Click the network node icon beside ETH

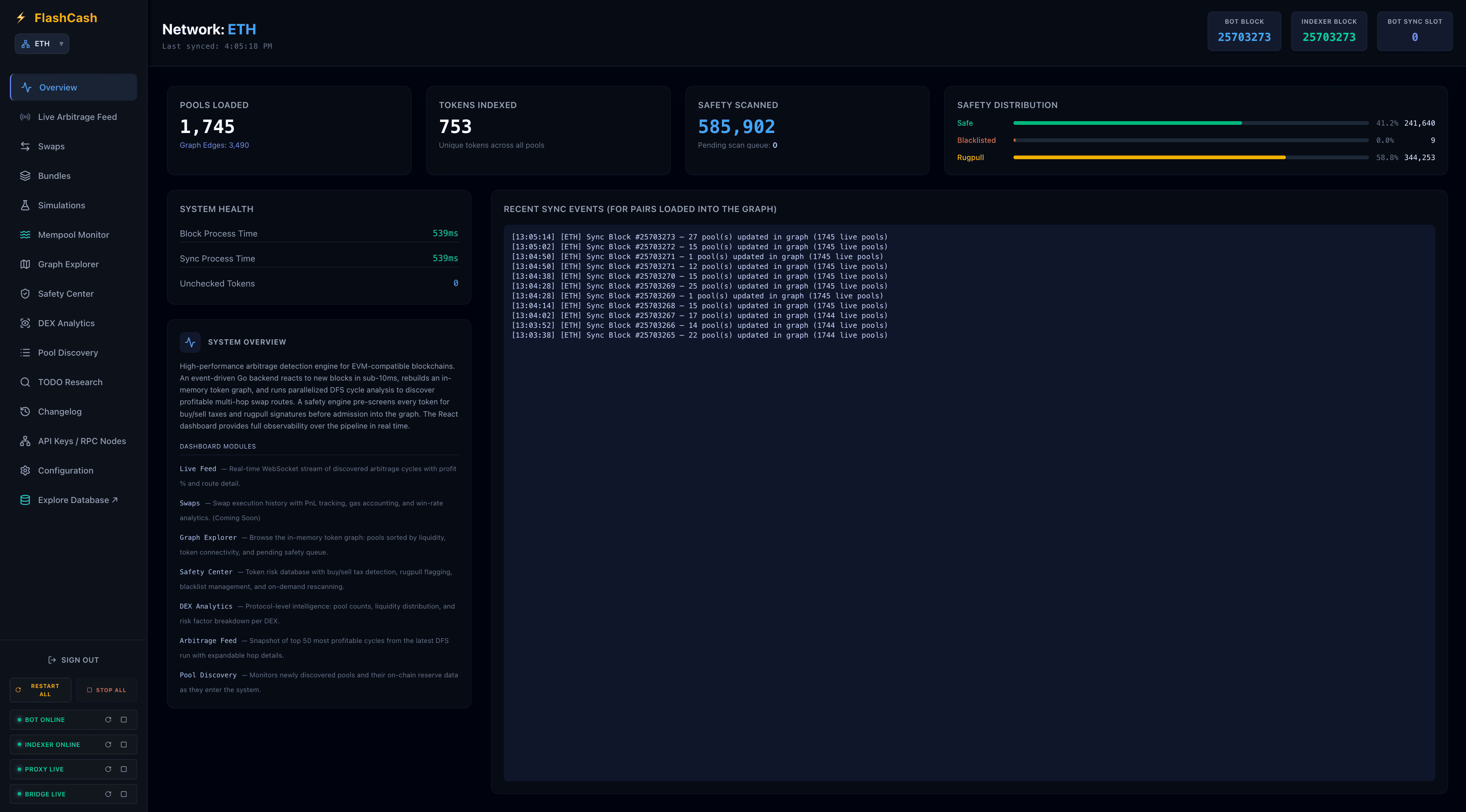click(26, 44)
